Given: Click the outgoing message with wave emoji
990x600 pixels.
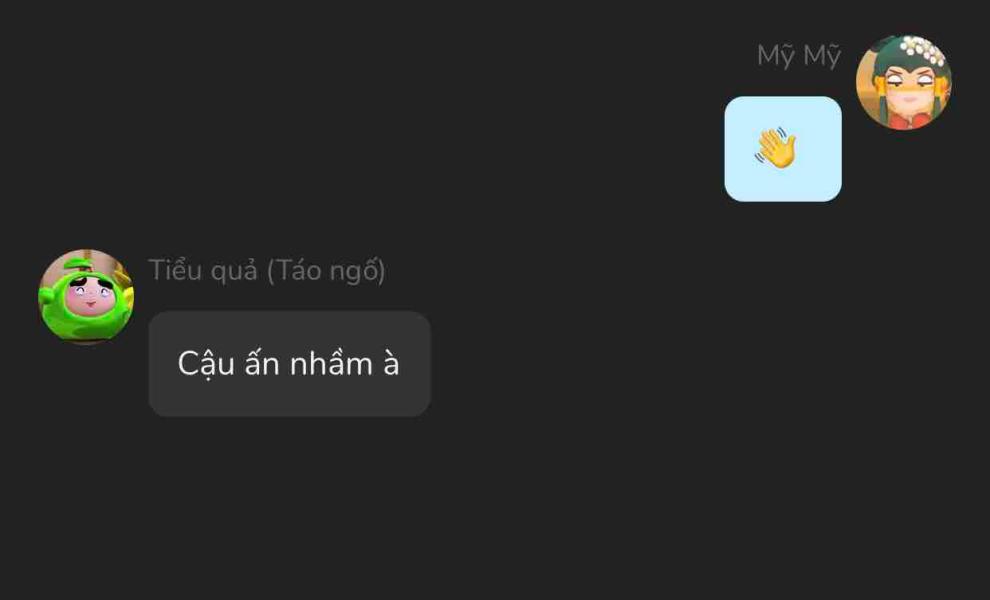Looking at the screenshot, I should (782, 149).
